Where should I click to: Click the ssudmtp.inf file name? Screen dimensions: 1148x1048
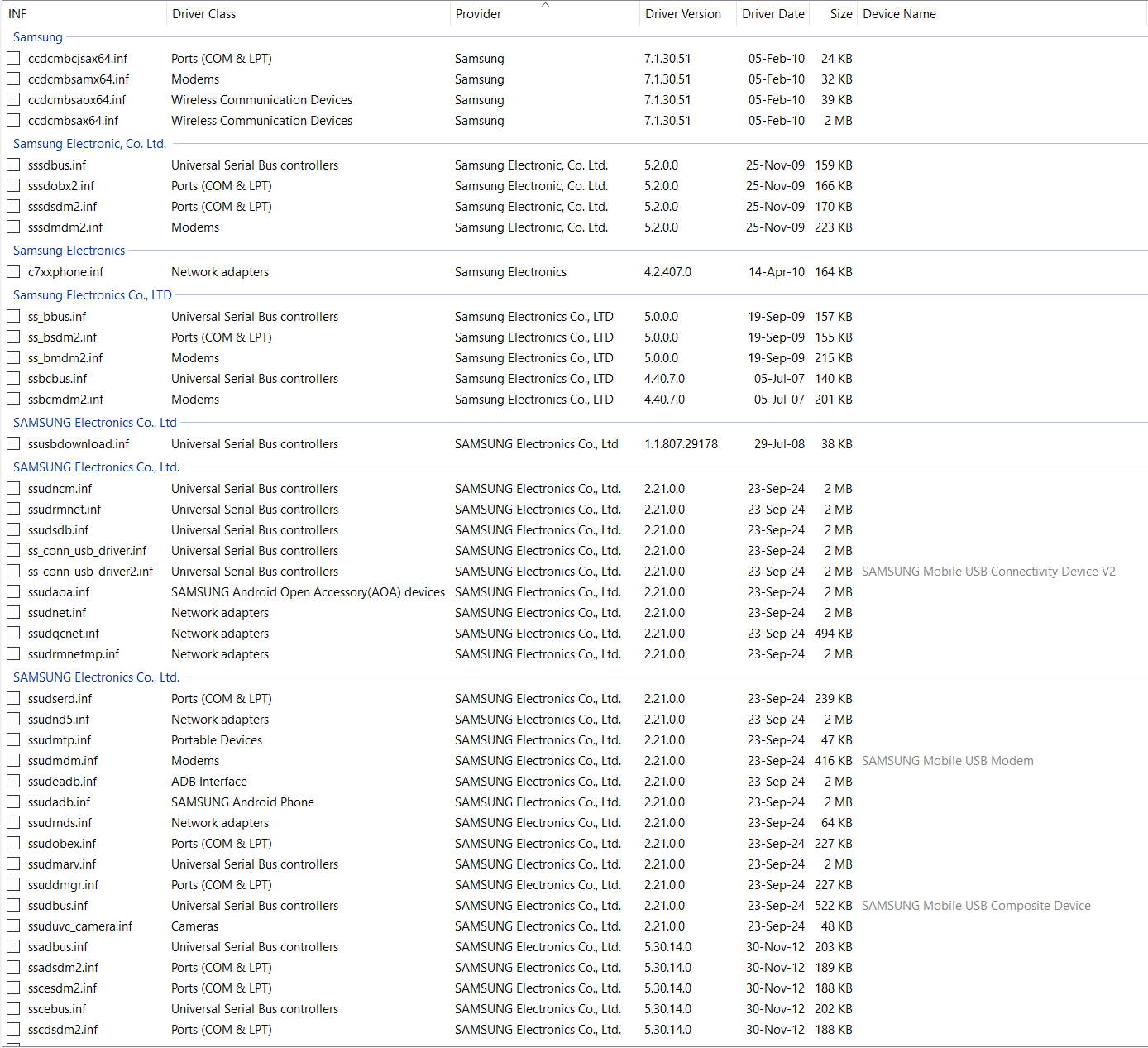[x=60, y=740]
